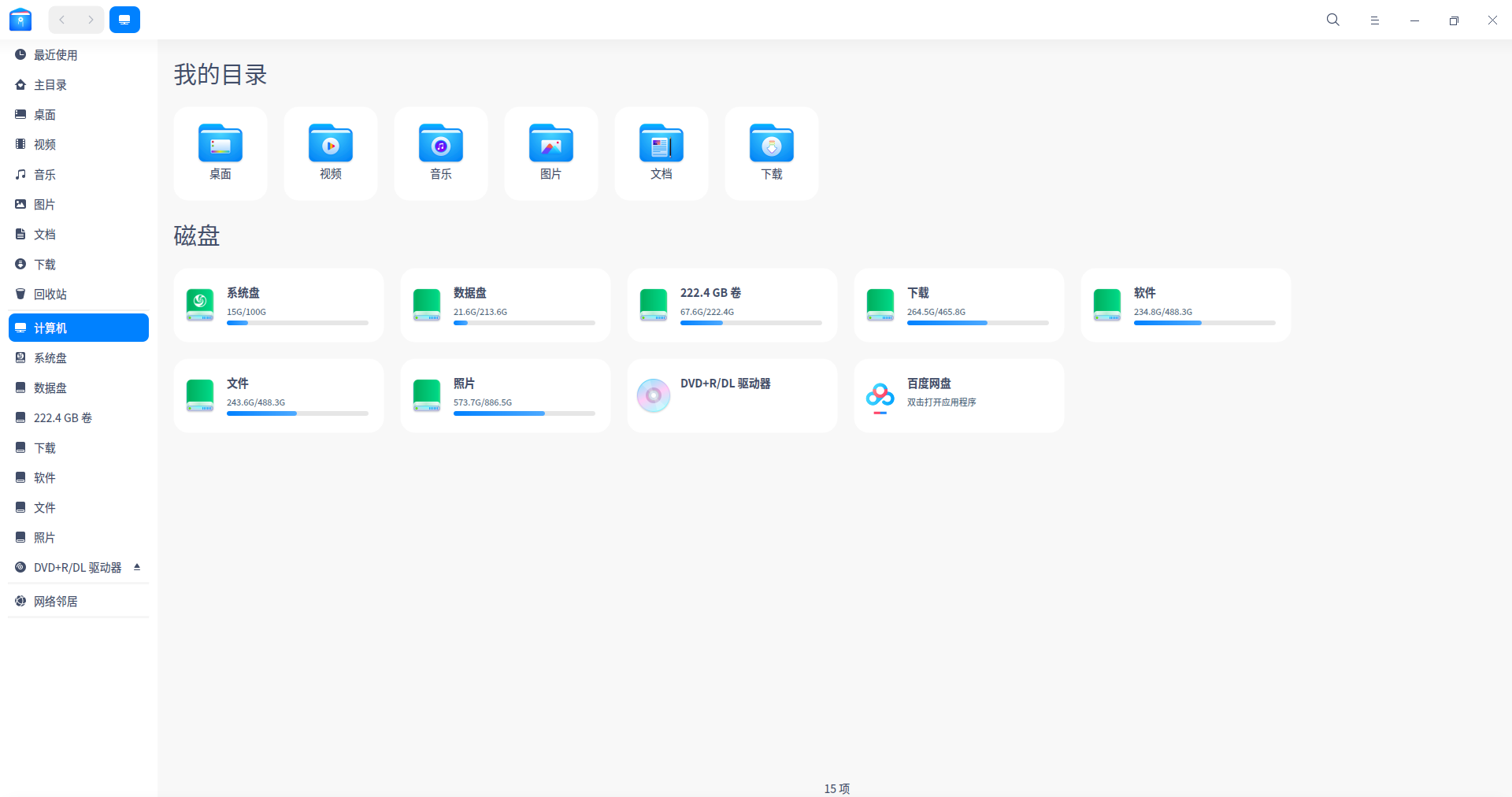Image resolution: width=1512 pixels, height=797 pixels.
Task: Click the file manager app icon in title bar
Action: pos(20,20)
